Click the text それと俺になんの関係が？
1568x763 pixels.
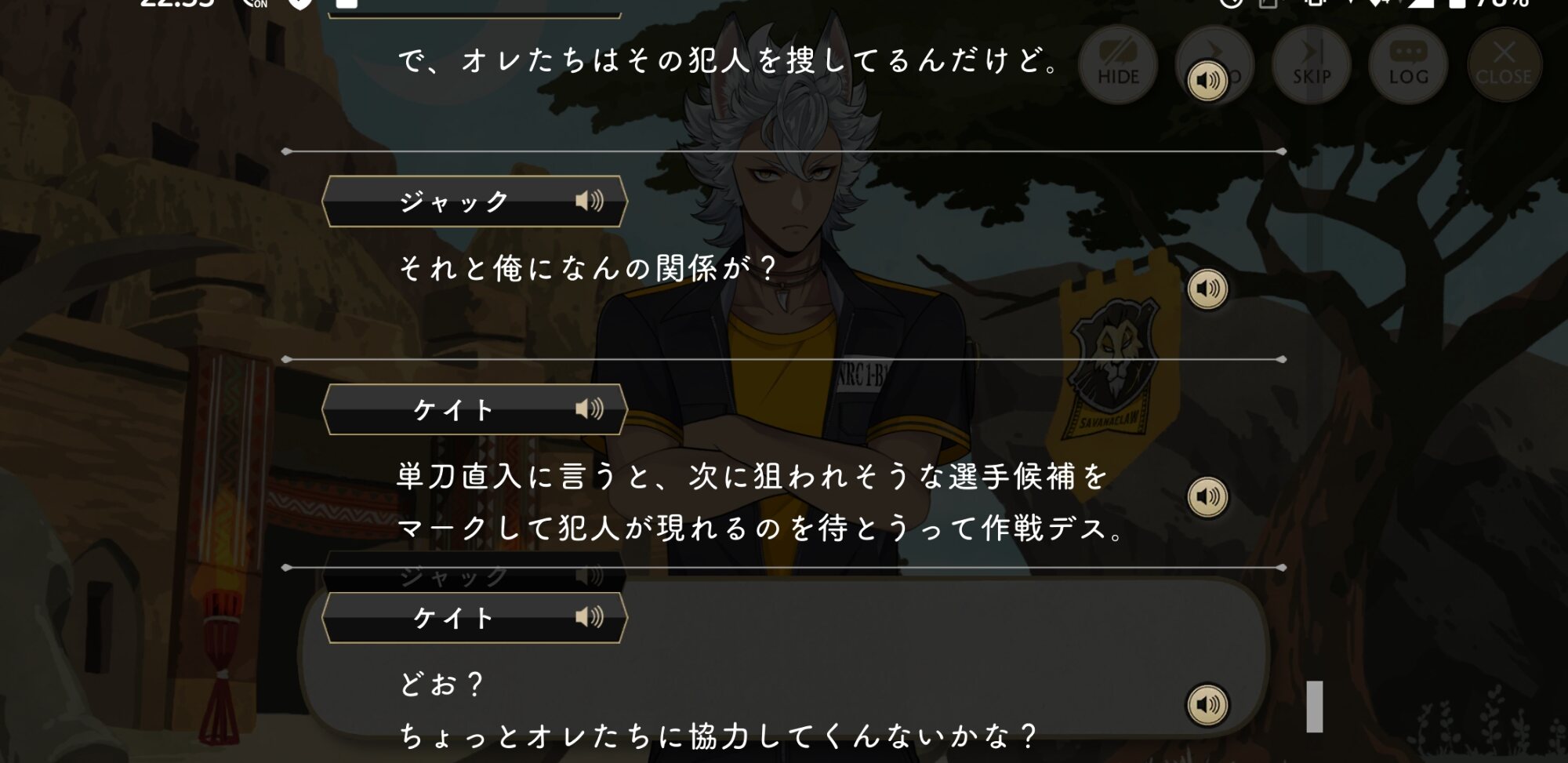(588, 269)
